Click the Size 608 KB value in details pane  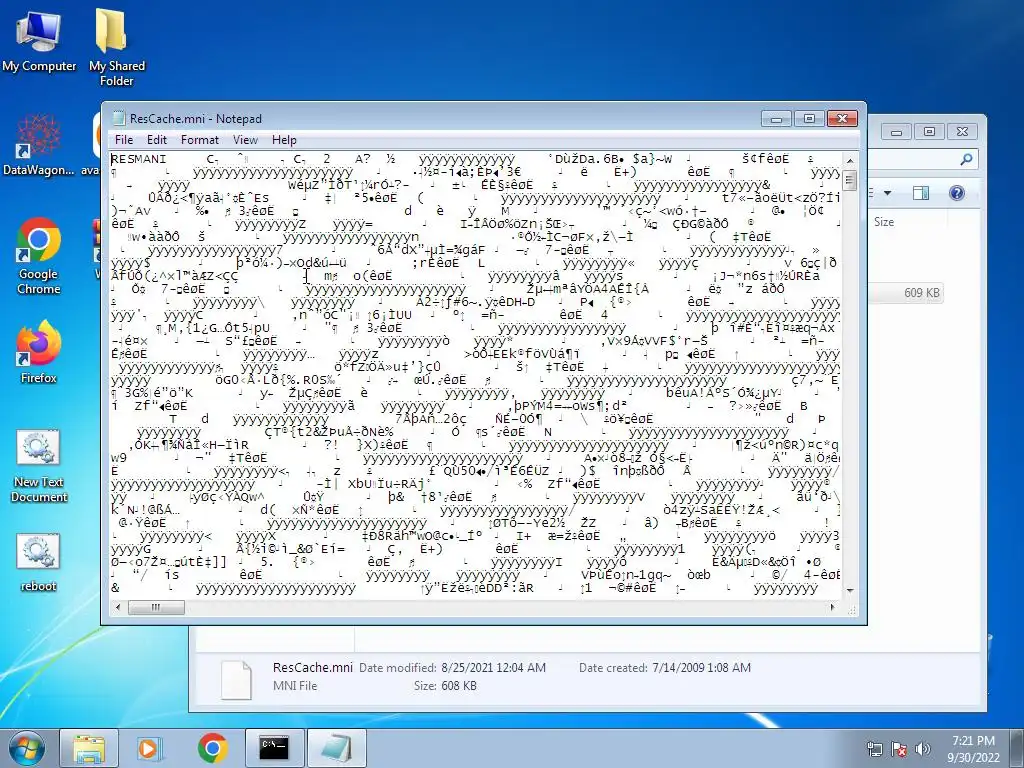tap(459, 686)
